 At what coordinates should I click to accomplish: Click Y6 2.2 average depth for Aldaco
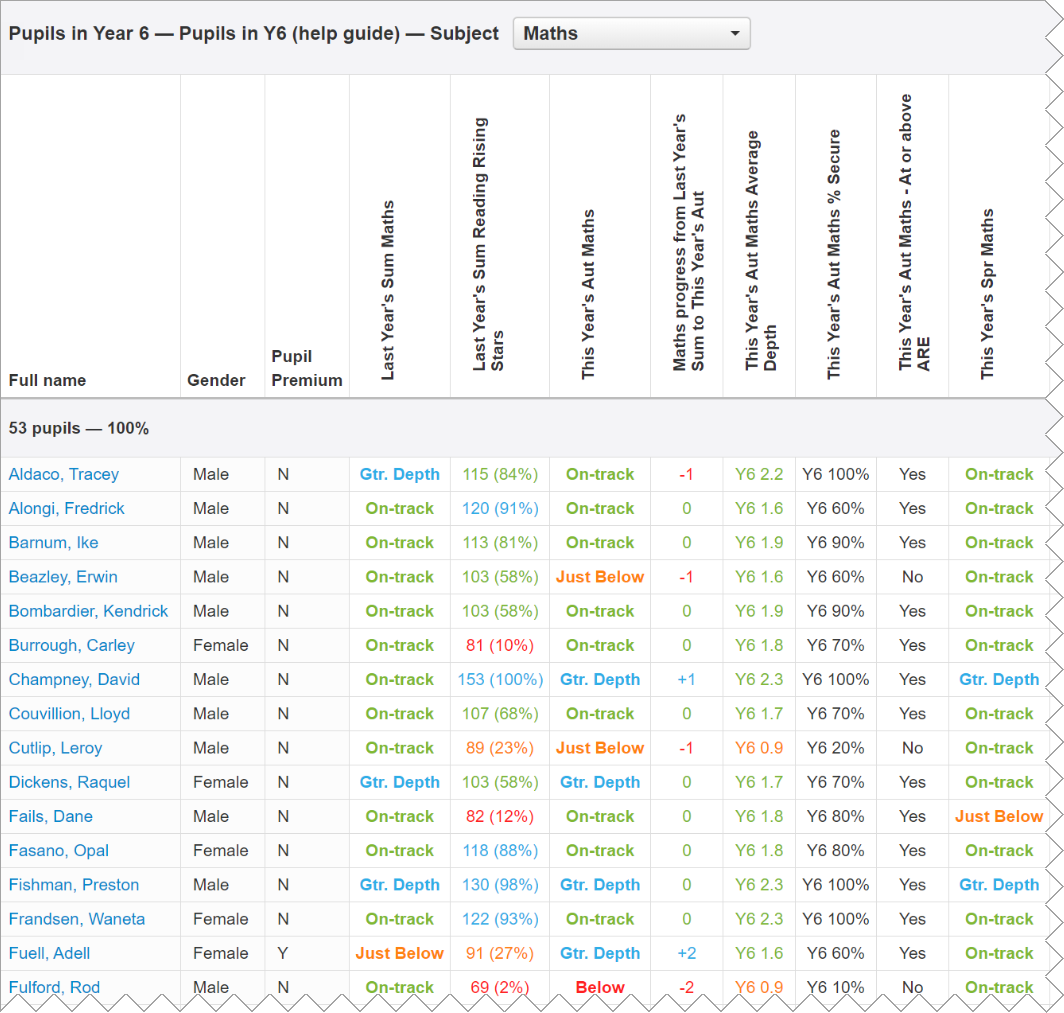[x=759, y=474]
